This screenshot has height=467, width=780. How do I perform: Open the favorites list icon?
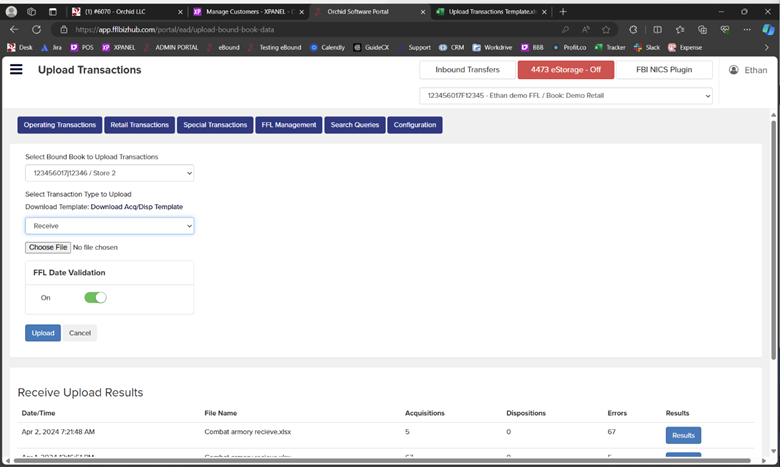coord(680,29)
